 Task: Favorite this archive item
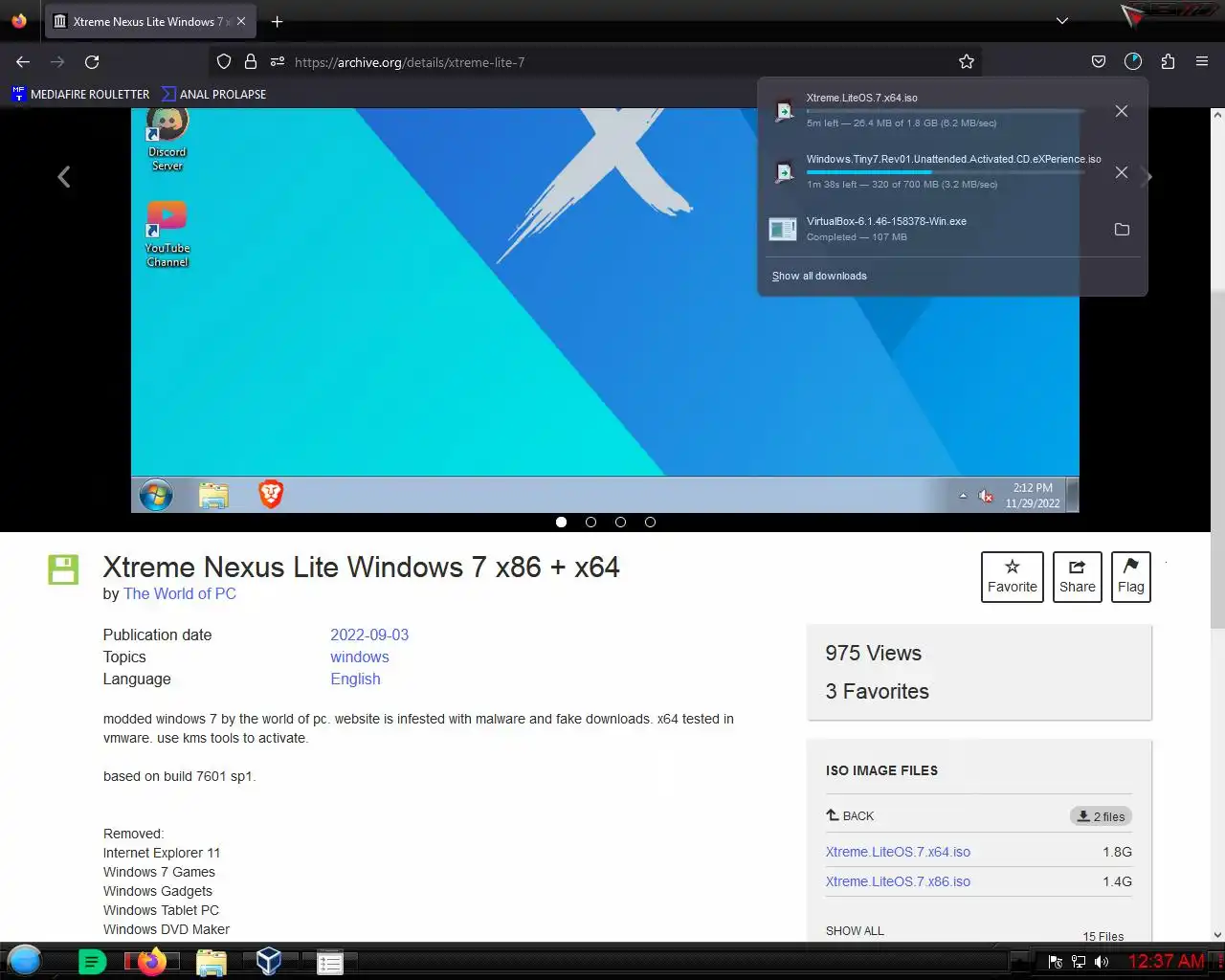(x=1013, y=577)
